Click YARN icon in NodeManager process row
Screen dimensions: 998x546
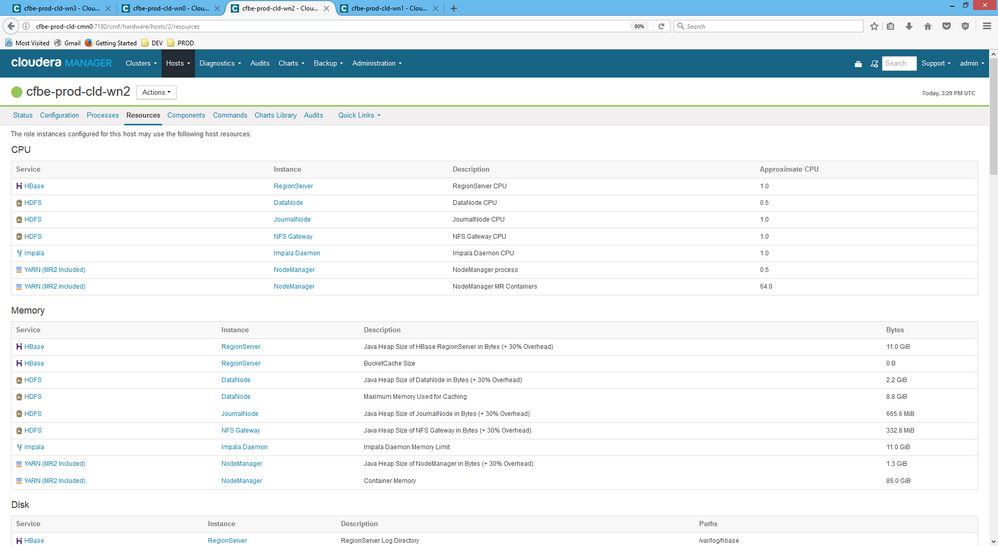(19, 270)
